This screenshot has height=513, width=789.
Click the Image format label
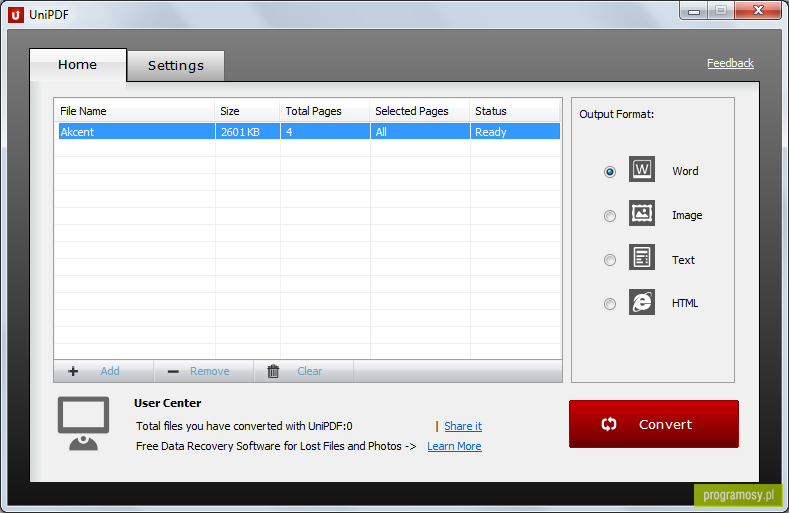click(x=687, y=215)
